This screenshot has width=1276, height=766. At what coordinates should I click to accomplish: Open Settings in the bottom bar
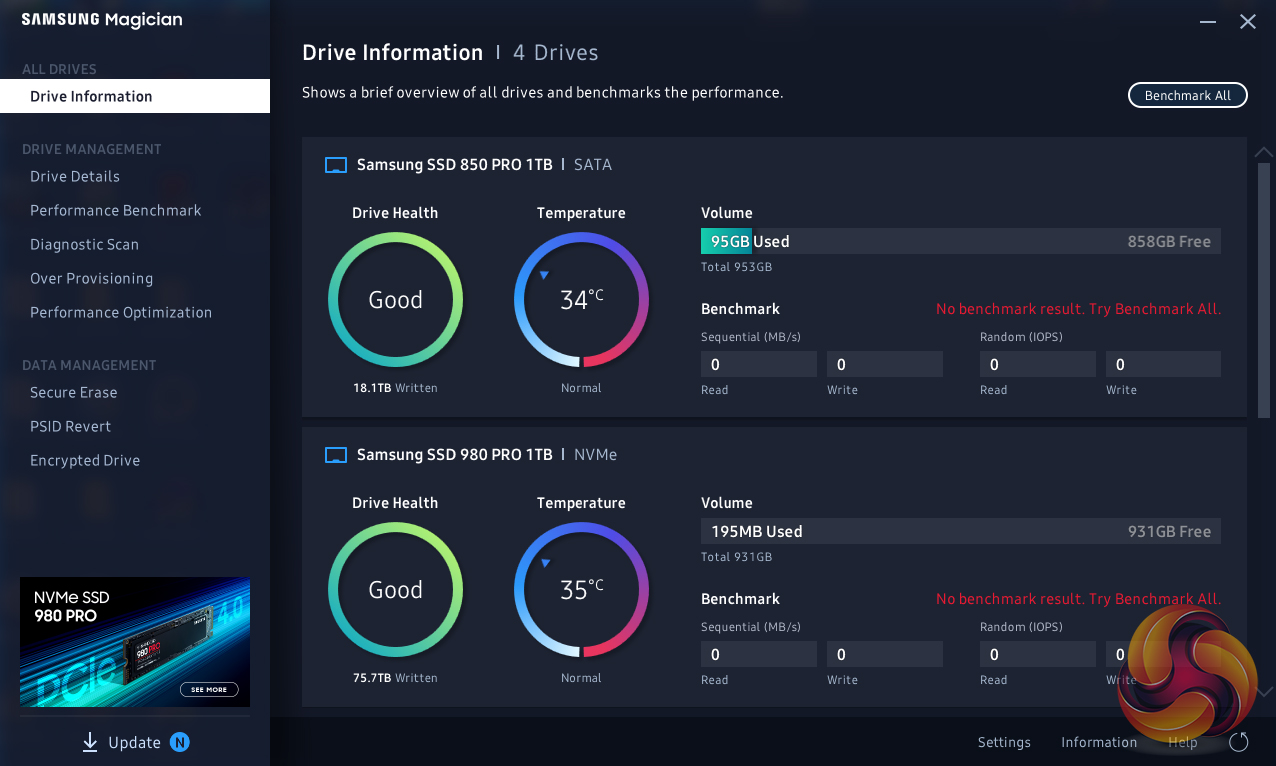1004,742
